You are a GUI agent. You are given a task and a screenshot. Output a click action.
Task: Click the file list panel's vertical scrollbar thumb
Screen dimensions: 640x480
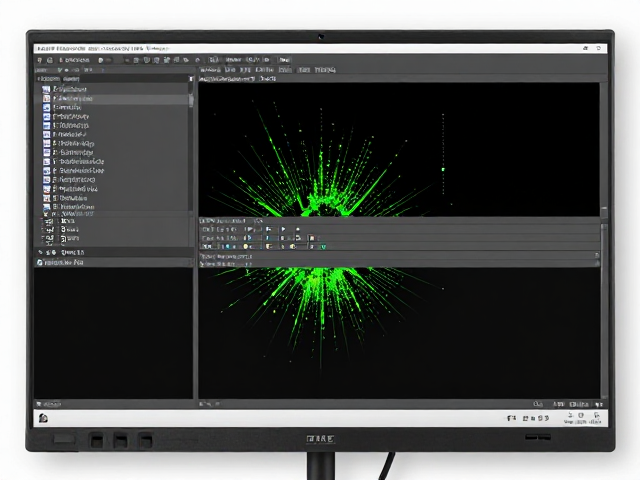(x=191, y=100)
